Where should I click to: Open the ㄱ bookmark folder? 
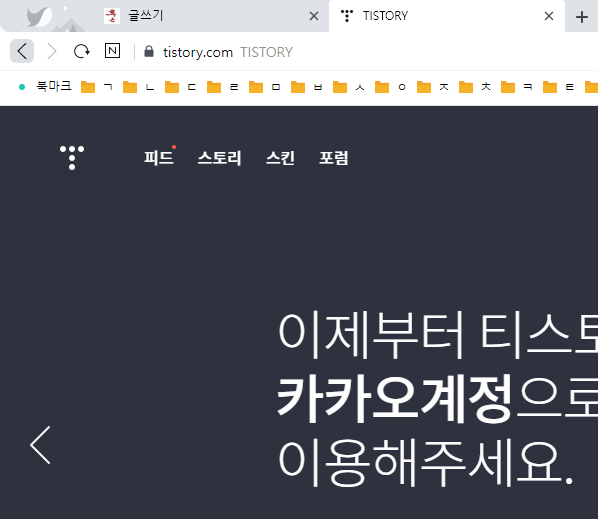[97, 87]
